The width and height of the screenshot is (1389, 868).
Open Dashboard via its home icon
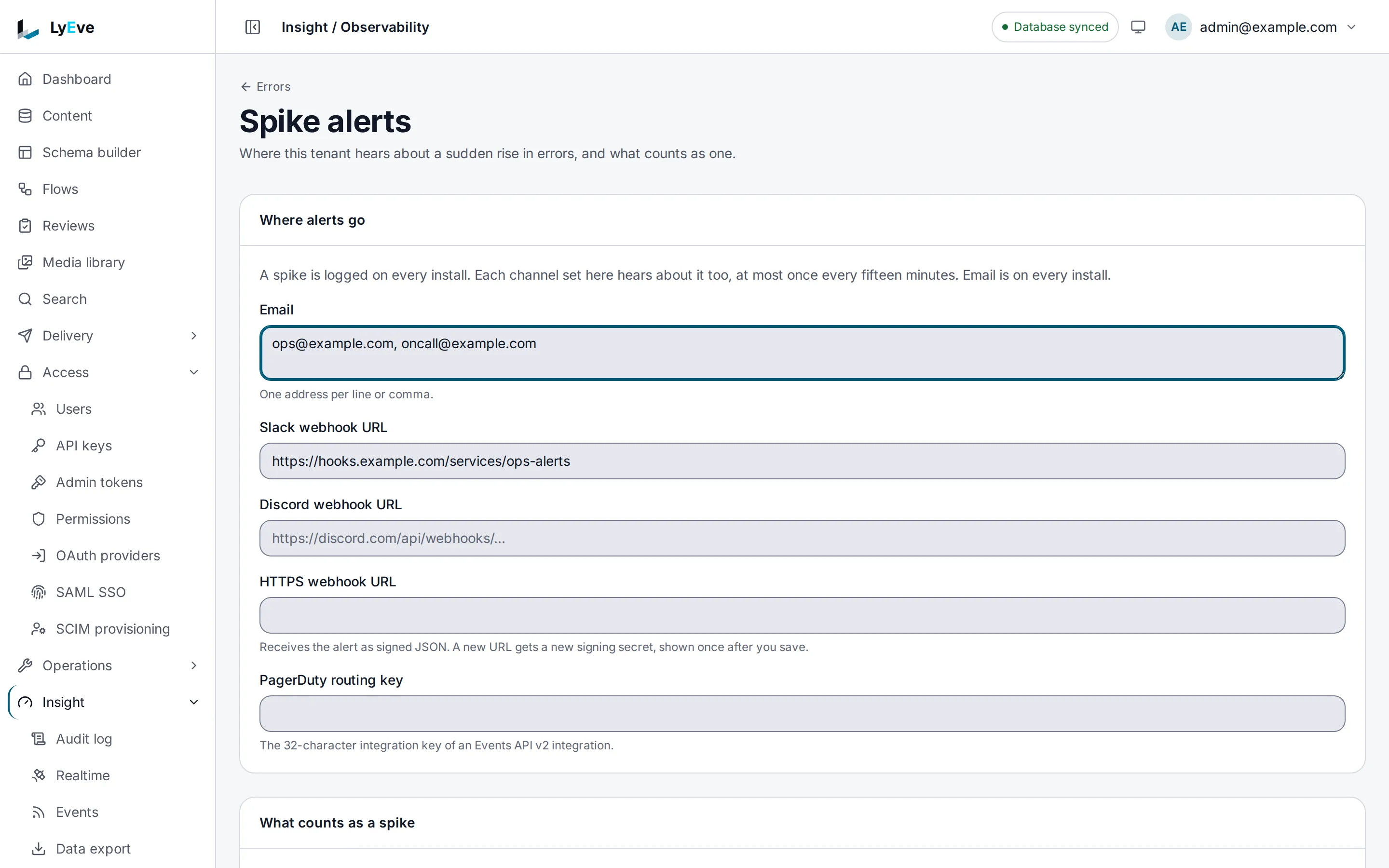click(25, 79)
